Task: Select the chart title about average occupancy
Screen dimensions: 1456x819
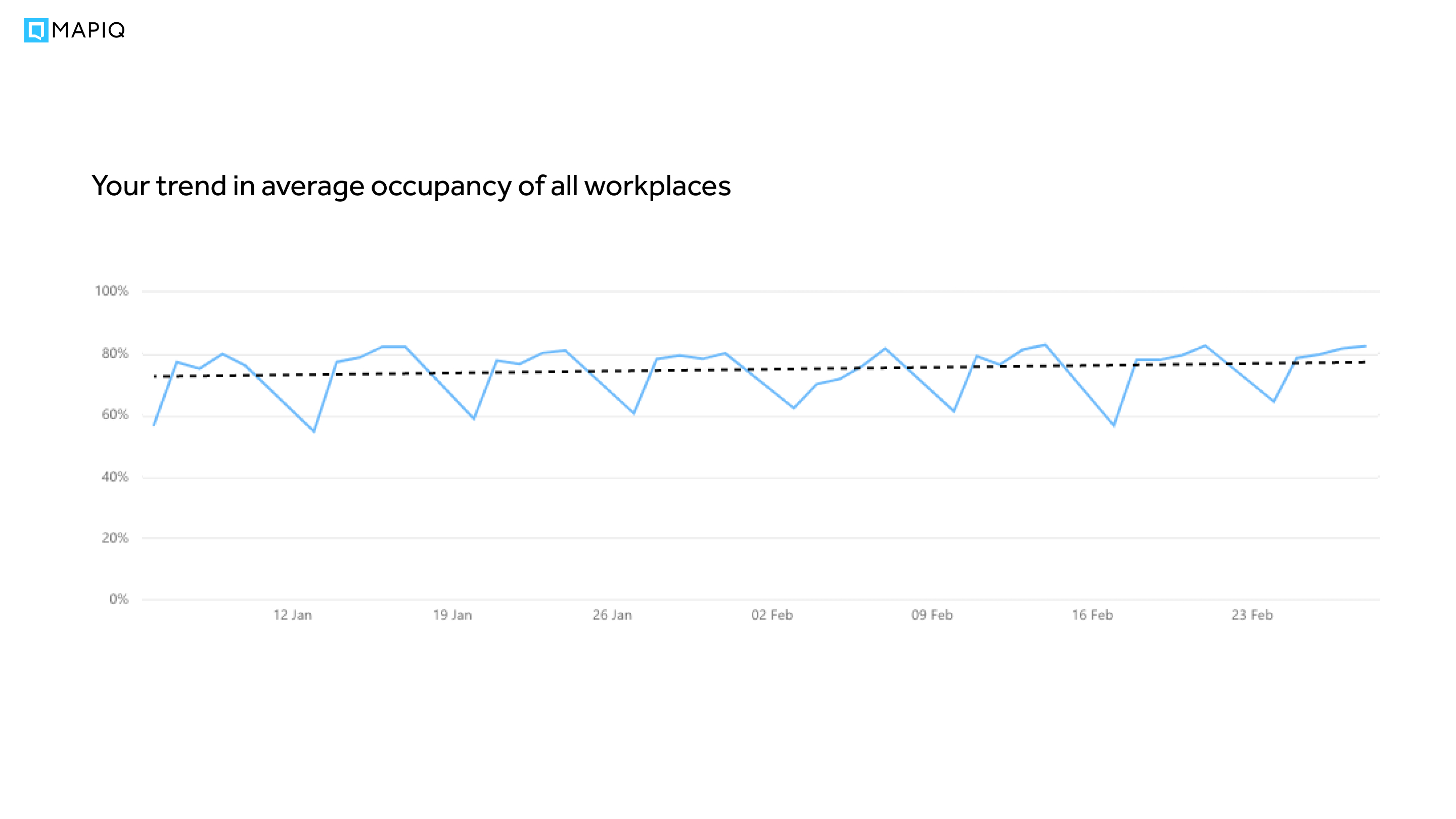Action: point(411,186)
